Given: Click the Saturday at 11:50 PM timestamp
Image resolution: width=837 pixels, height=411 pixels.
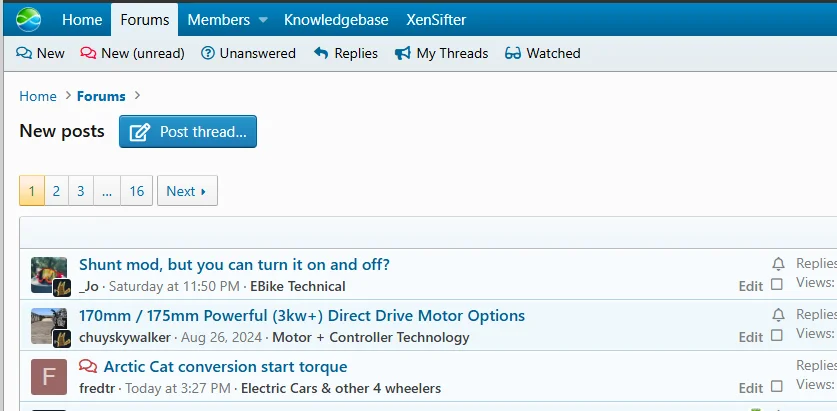Looking at the screenshot, I should (x=174, y=287).
